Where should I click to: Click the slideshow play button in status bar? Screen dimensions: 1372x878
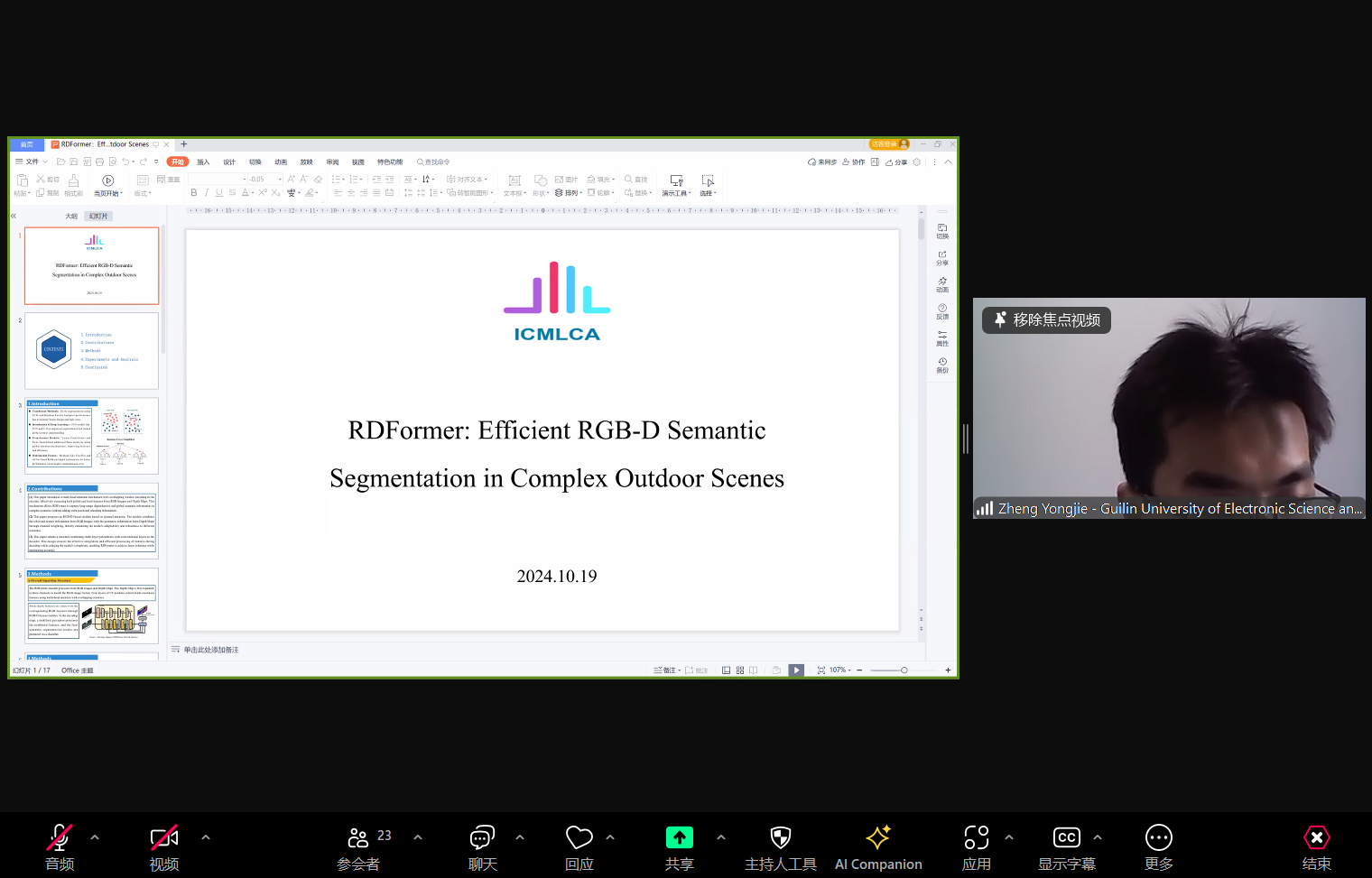[796, 670]
